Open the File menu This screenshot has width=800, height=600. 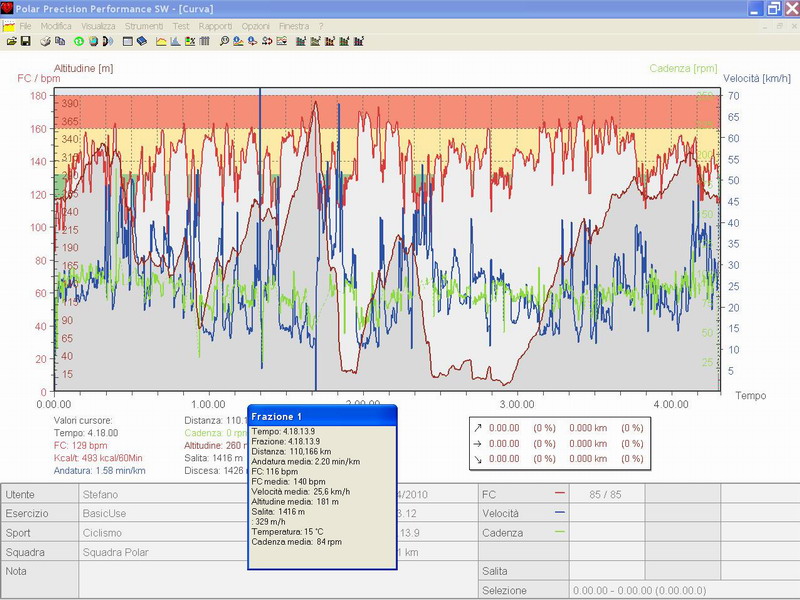tap(25, 24)
